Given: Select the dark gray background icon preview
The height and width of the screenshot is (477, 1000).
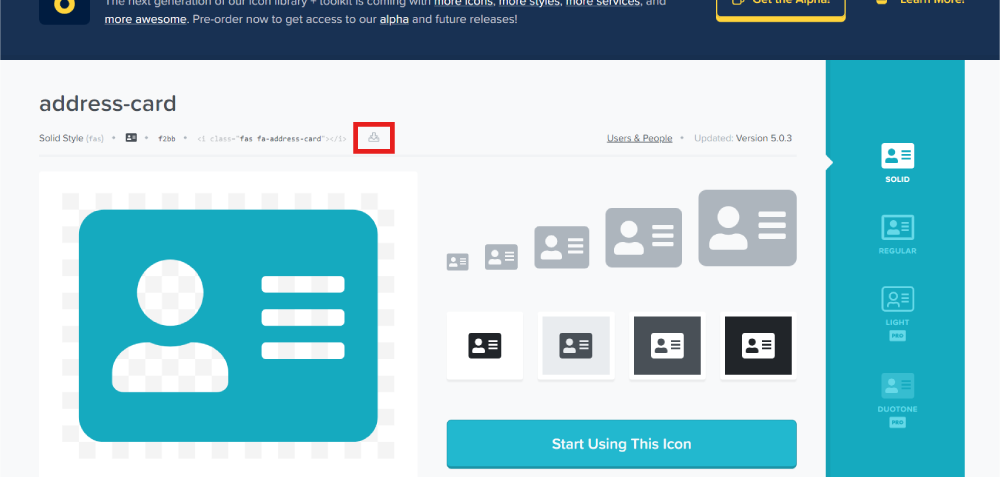Looking at the screenshot, I should tap(667, 346).
